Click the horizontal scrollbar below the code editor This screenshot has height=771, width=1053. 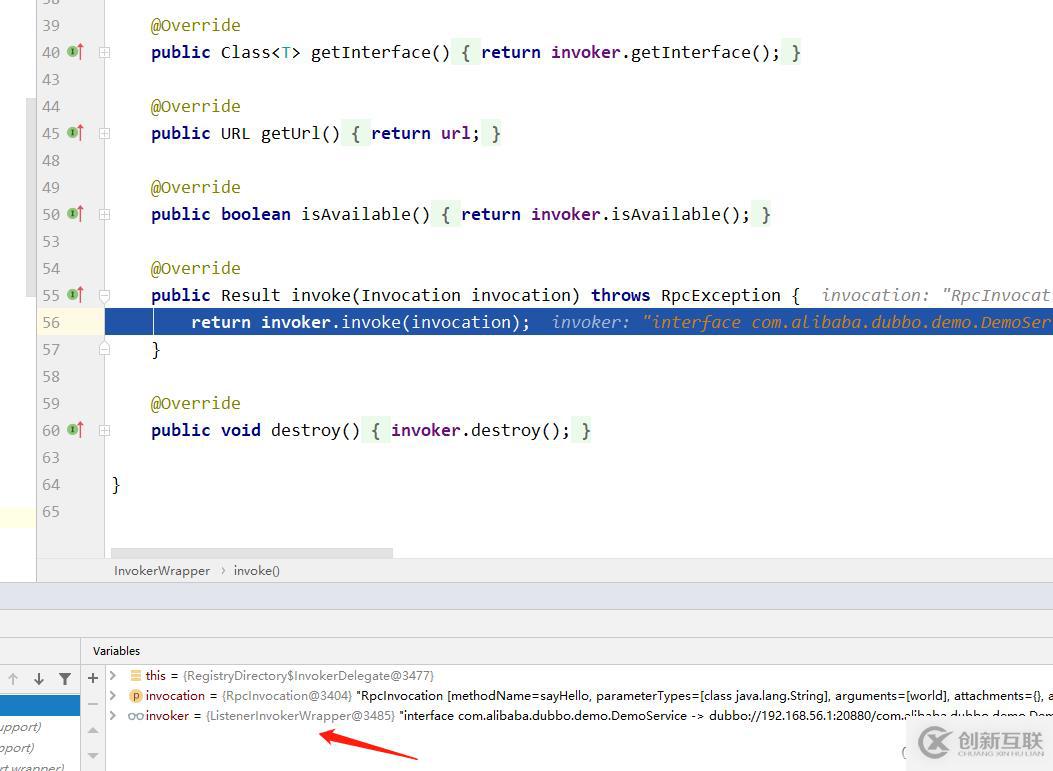252,552
